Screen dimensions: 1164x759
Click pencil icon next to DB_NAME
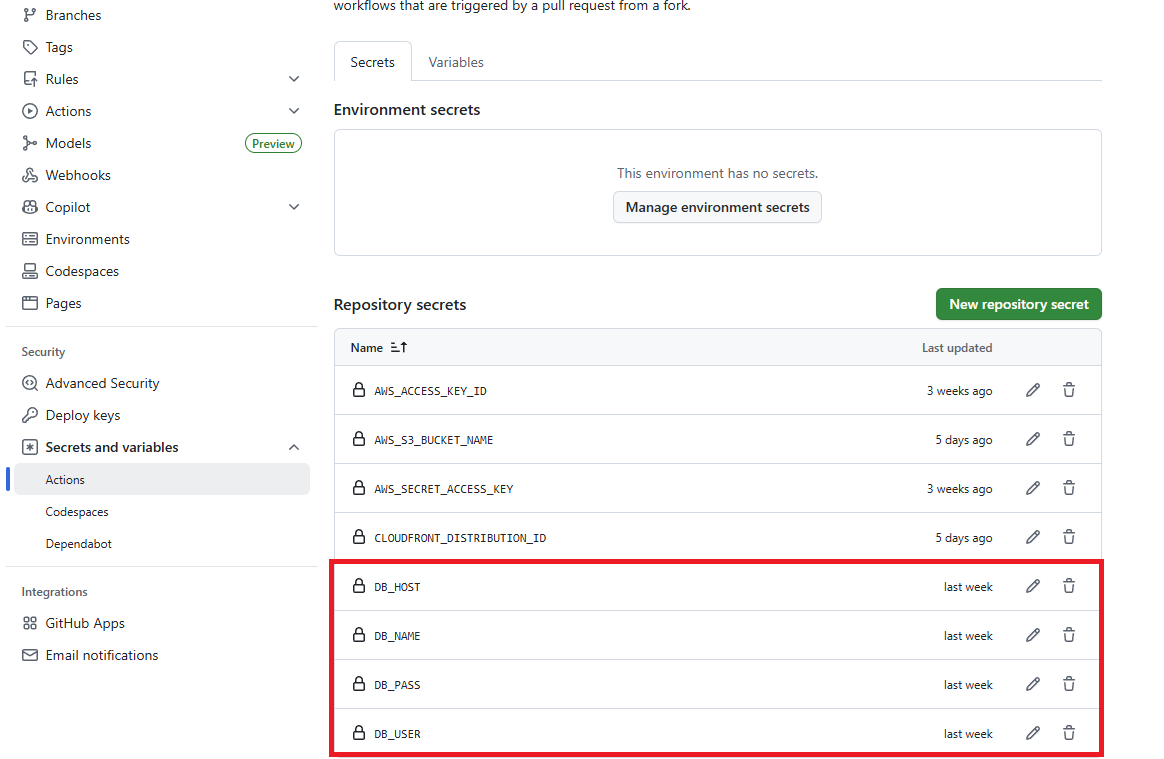pyautogui.click(x=1033, y=635)
